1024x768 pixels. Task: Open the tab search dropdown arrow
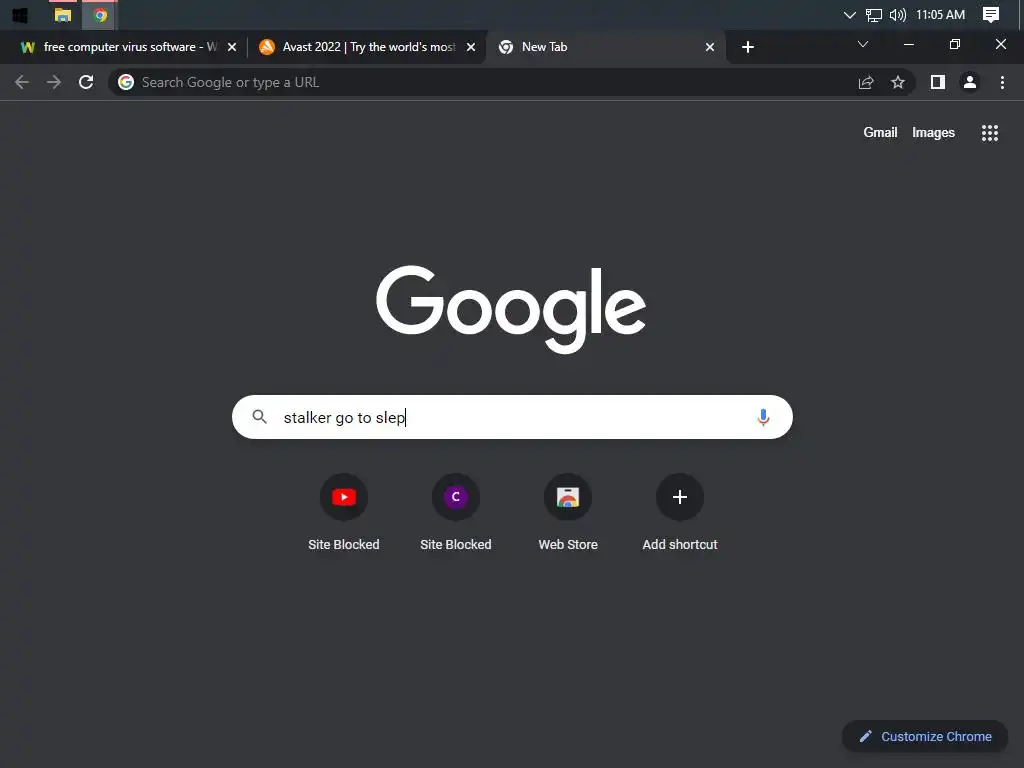pos(863,44)
